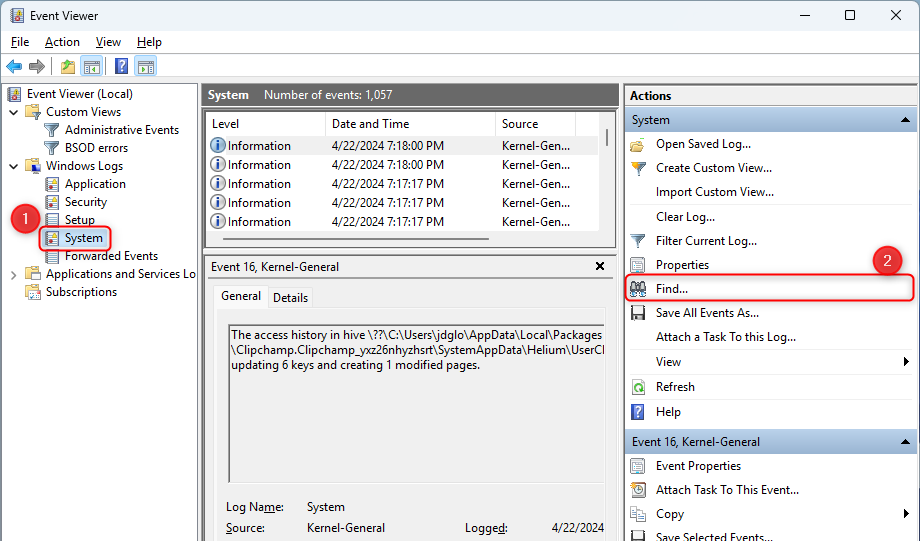Collapse the Event 16, Kernel-General actions section
Image resolution: width=920 pixels, height=541 pixels.
click(905, 442)
